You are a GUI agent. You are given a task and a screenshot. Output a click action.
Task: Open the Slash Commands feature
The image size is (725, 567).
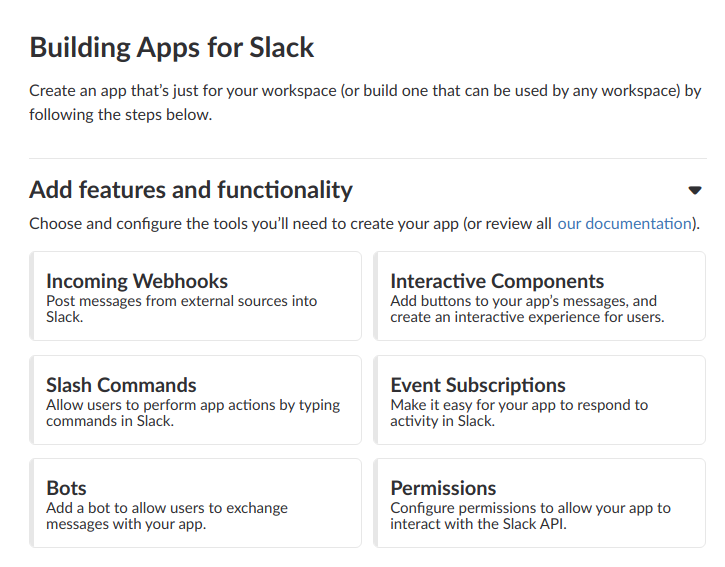pos(121,385)
